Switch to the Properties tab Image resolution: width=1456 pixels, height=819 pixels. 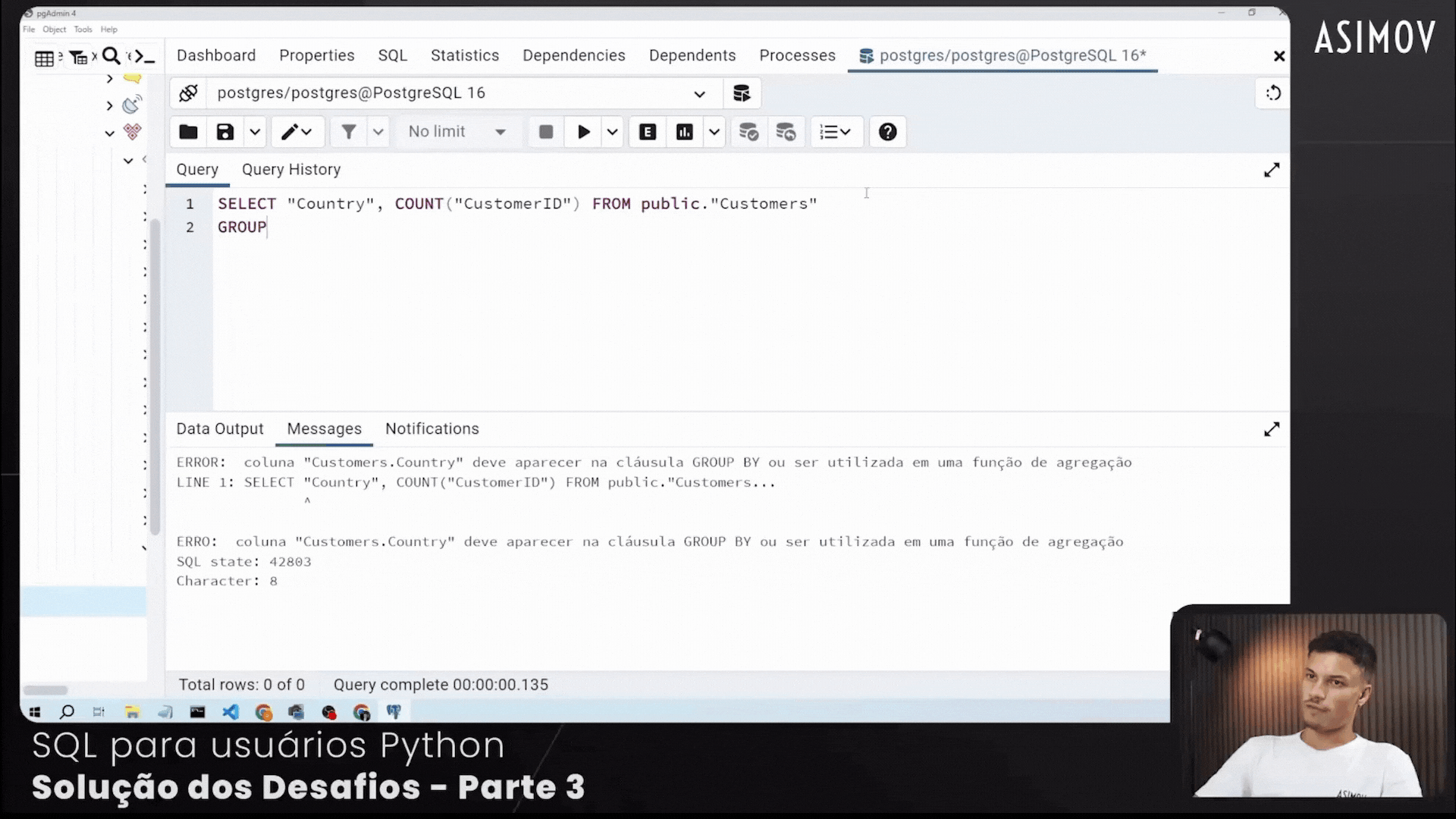click(x=317, y=55)
